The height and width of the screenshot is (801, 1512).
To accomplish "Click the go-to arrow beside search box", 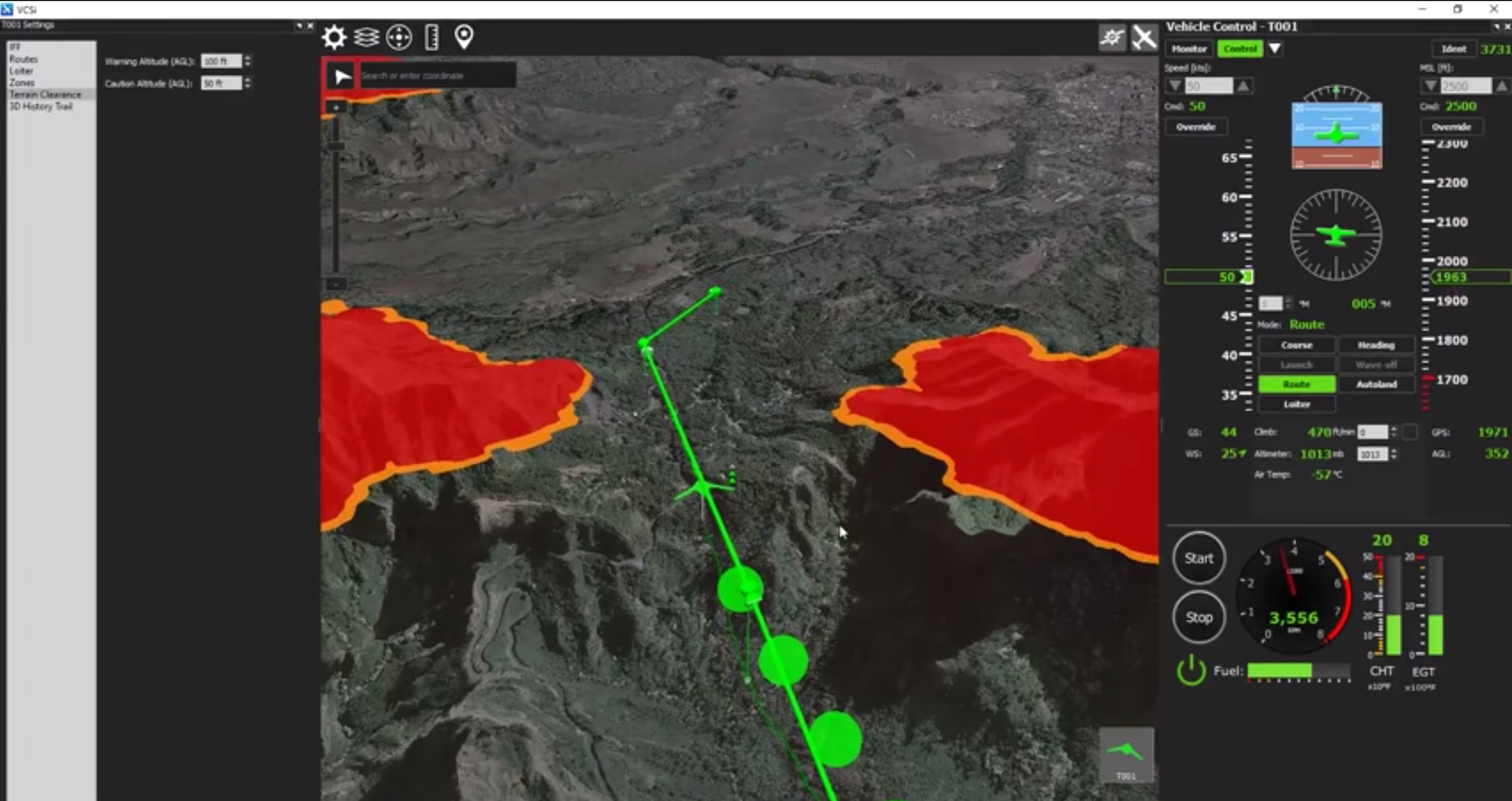I will (x=342, y=76).
